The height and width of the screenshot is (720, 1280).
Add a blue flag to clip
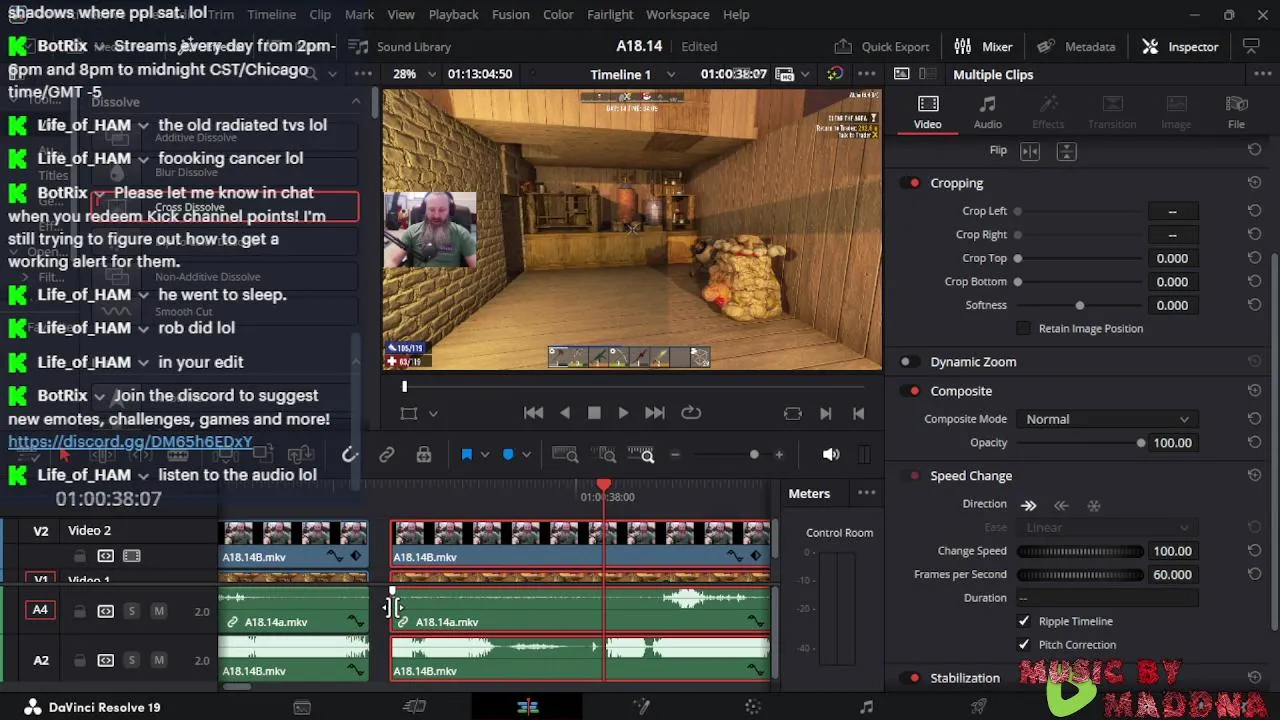(x=466, y=455)
